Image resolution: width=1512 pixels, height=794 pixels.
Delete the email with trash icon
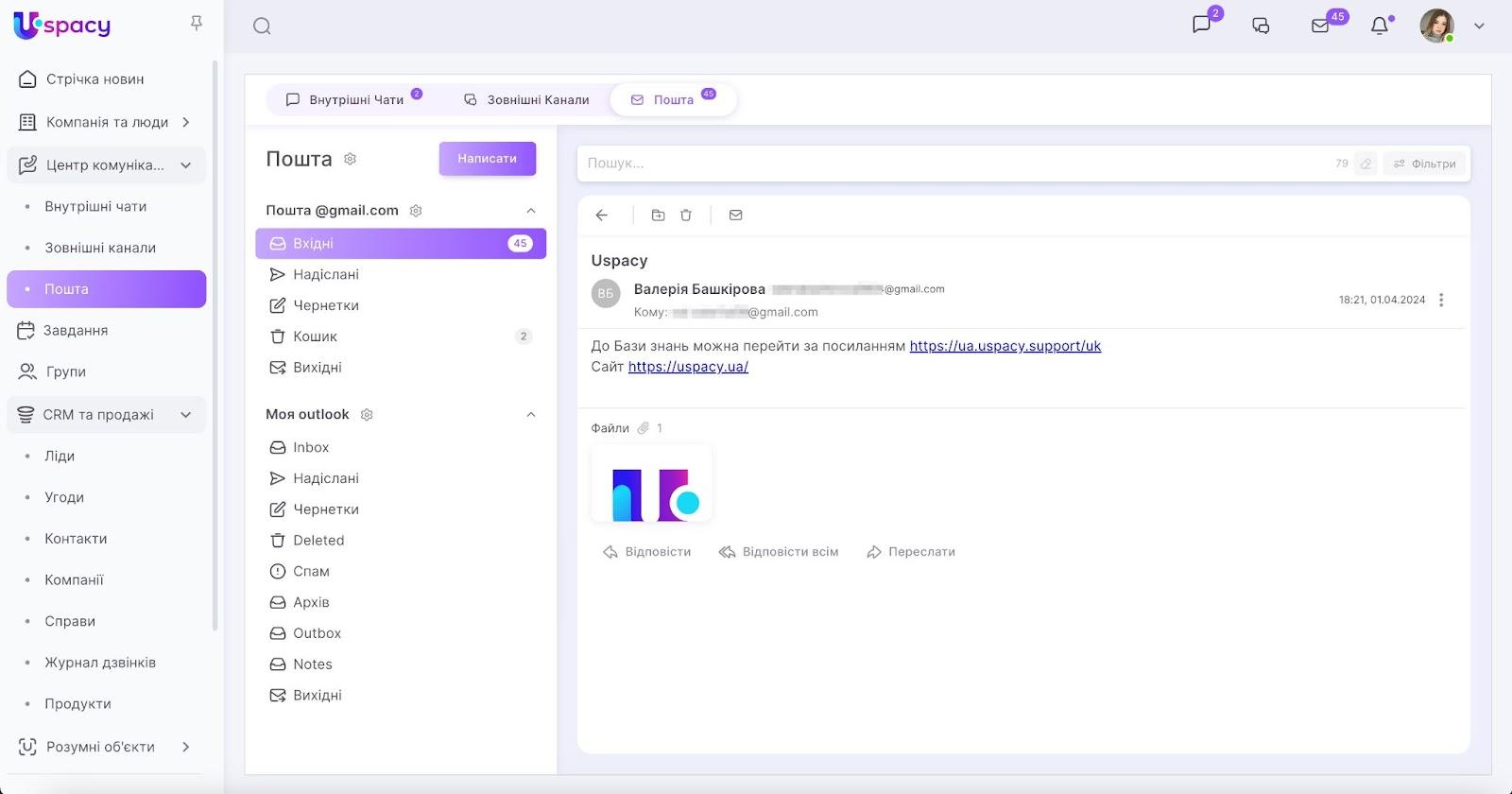click(x=686, y=216)
